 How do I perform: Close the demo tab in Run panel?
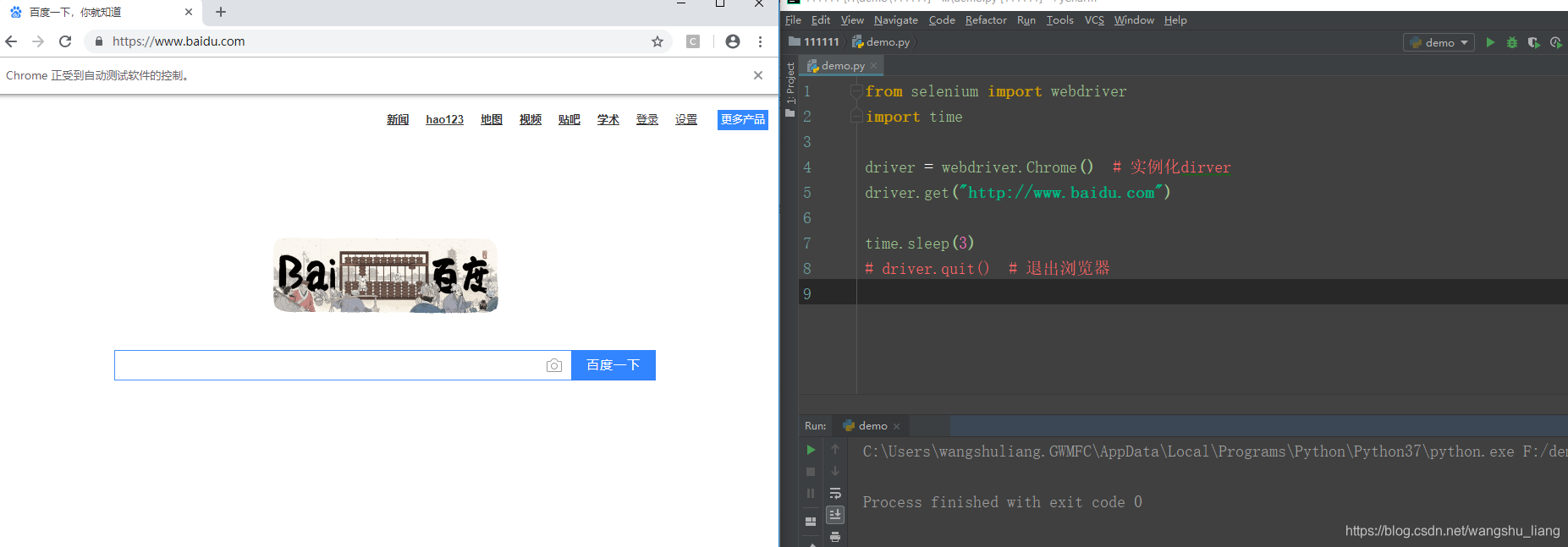tap(897, 426)
